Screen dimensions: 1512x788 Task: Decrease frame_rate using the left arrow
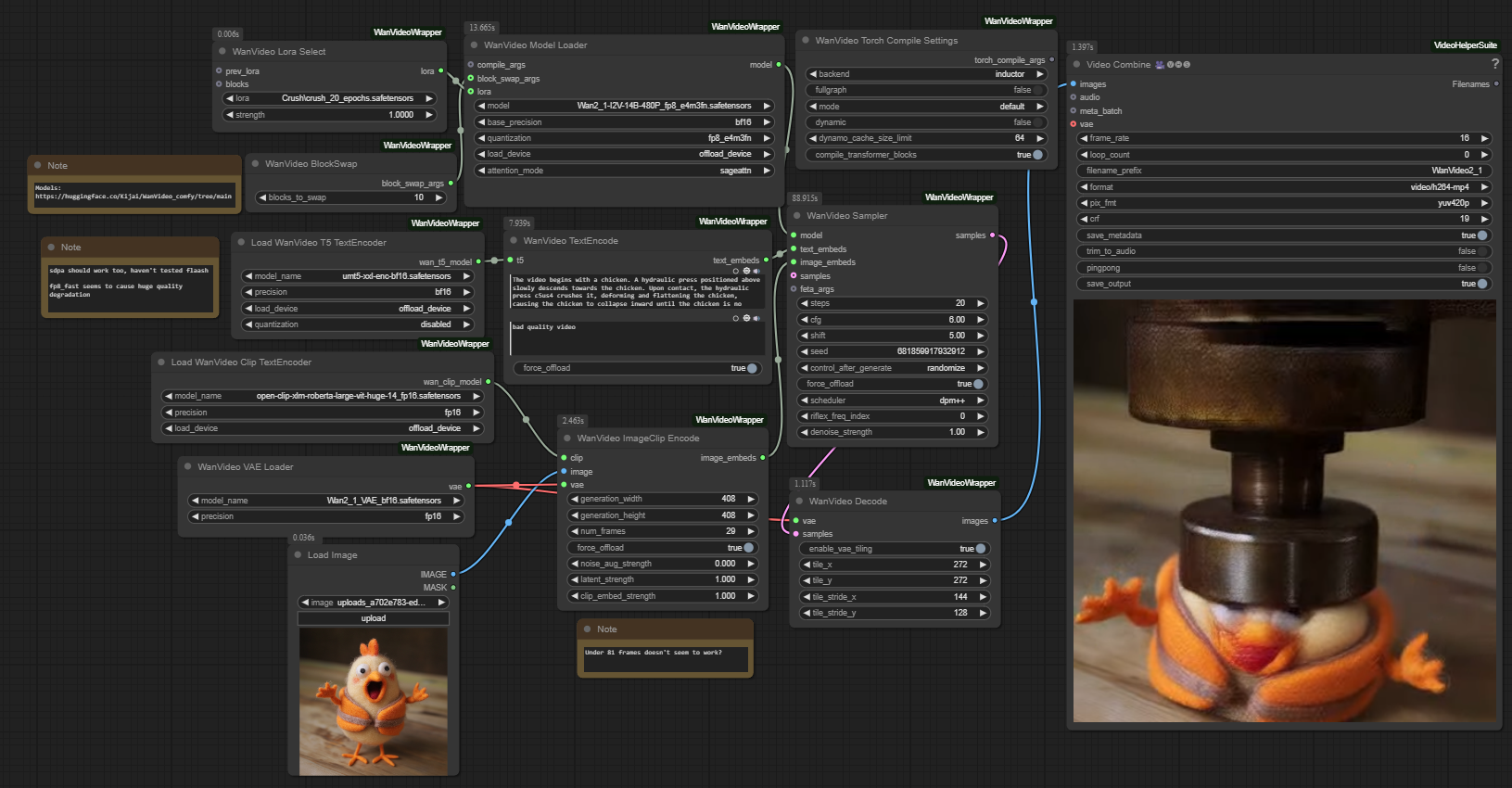coord(1084,138)
